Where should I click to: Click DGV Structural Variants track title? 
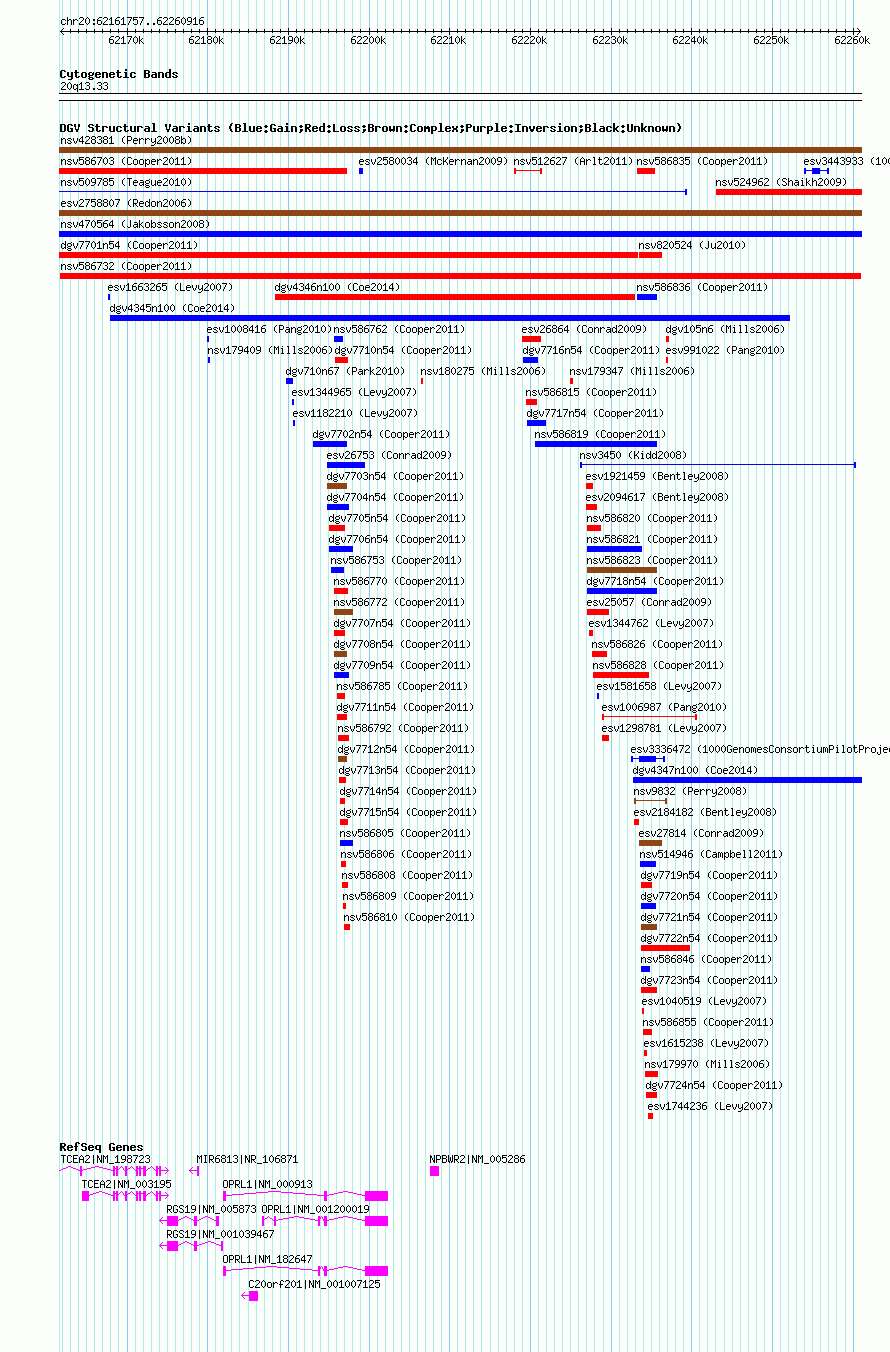point(370,128)
